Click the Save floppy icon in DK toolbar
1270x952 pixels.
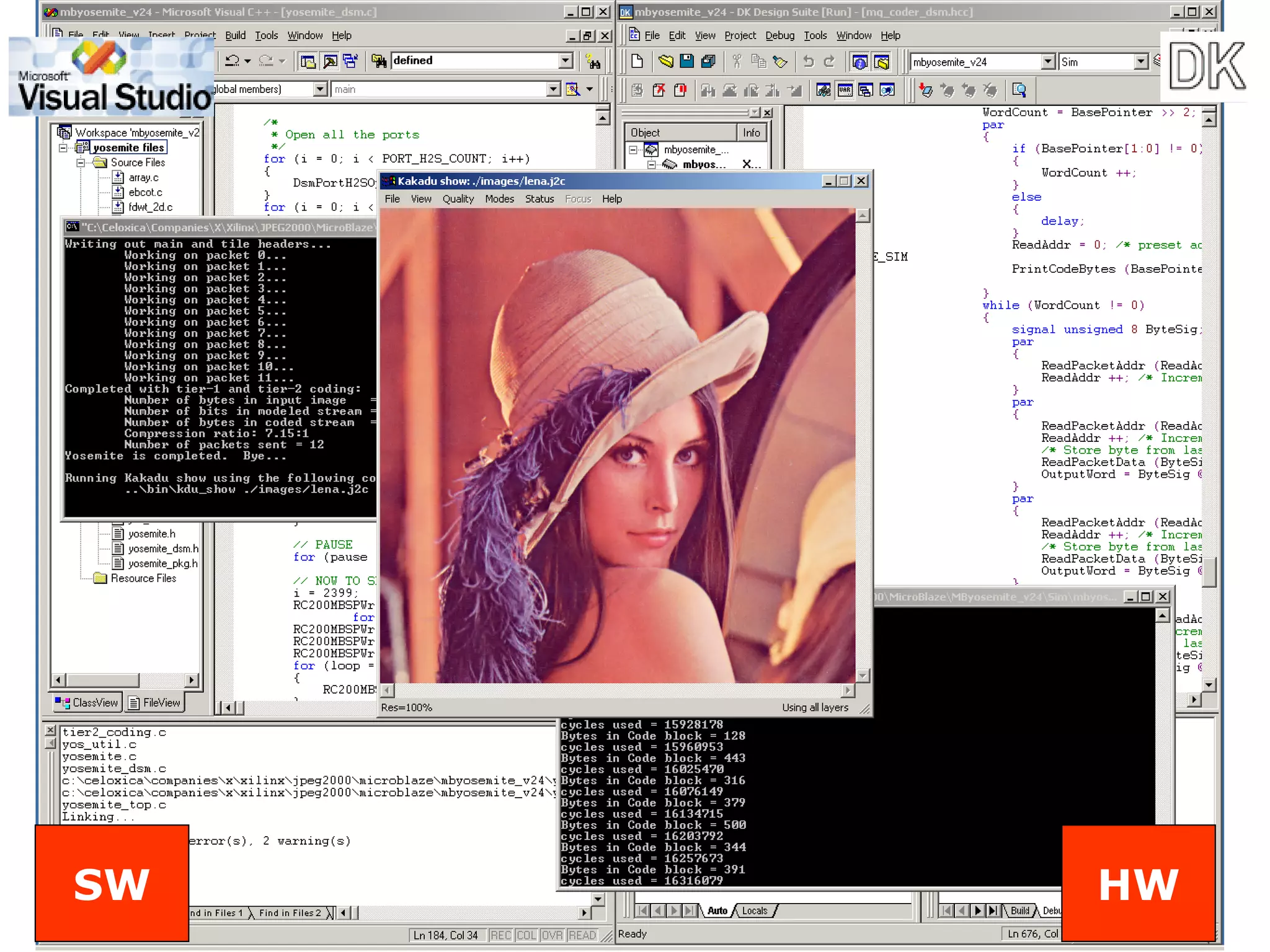686,61
